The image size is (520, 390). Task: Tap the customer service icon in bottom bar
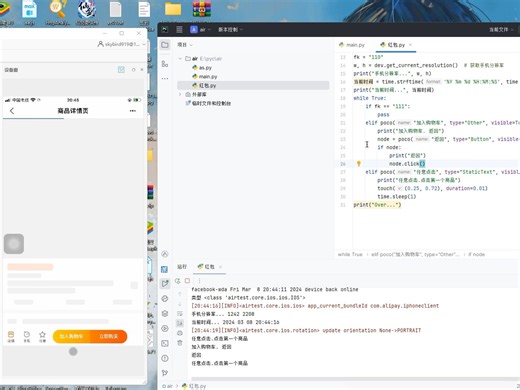pos(27,336)
